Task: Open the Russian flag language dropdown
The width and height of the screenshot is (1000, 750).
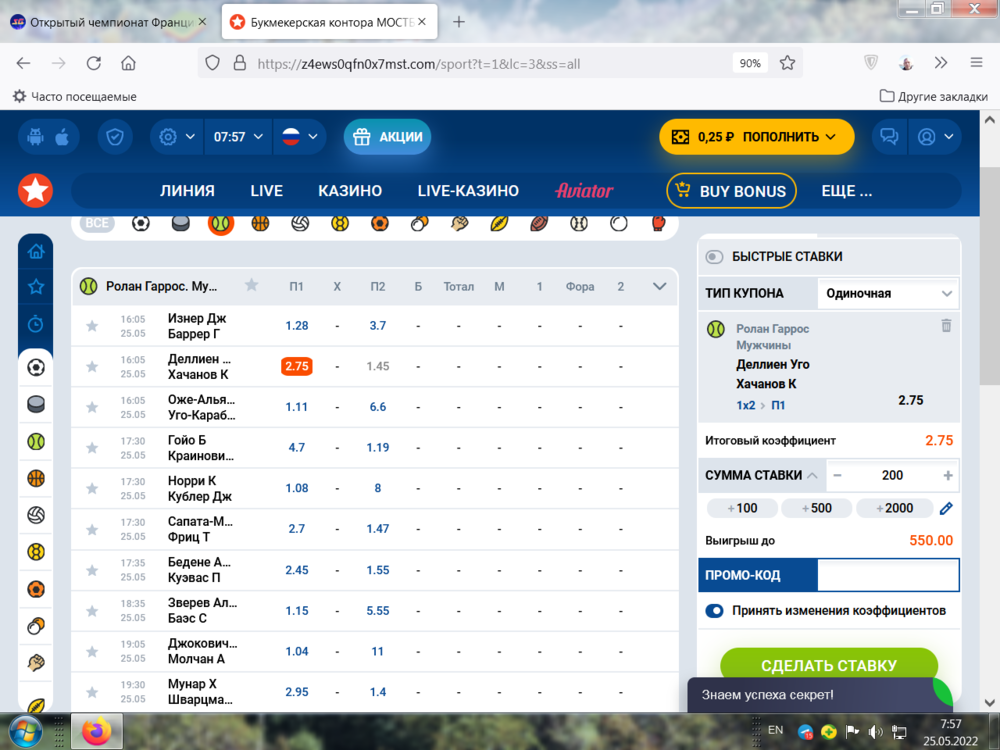Action: [300, 136]
